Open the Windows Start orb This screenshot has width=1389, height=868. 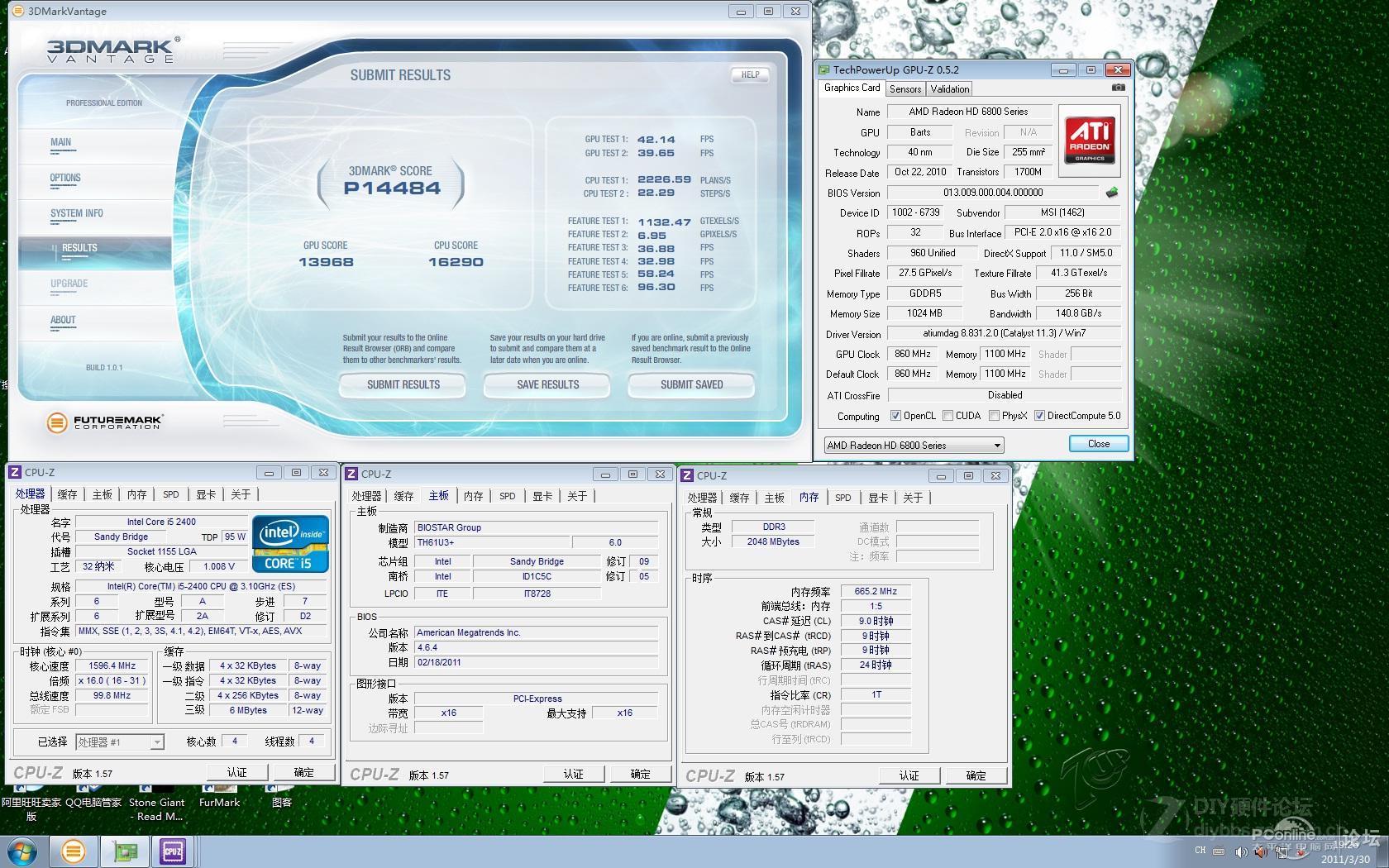pyautogui.click(x=21, y=851)
